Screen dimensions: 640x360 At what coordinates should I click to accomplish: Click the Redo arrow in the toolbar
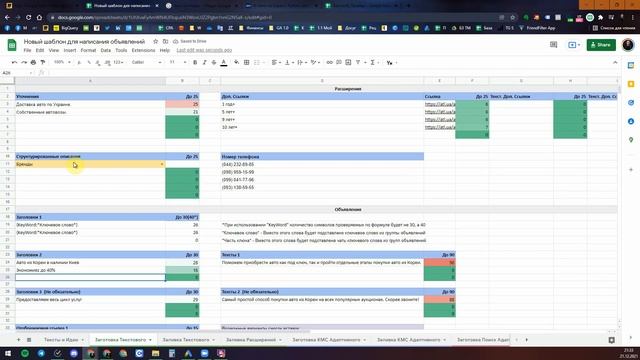[x=24, y=62]
